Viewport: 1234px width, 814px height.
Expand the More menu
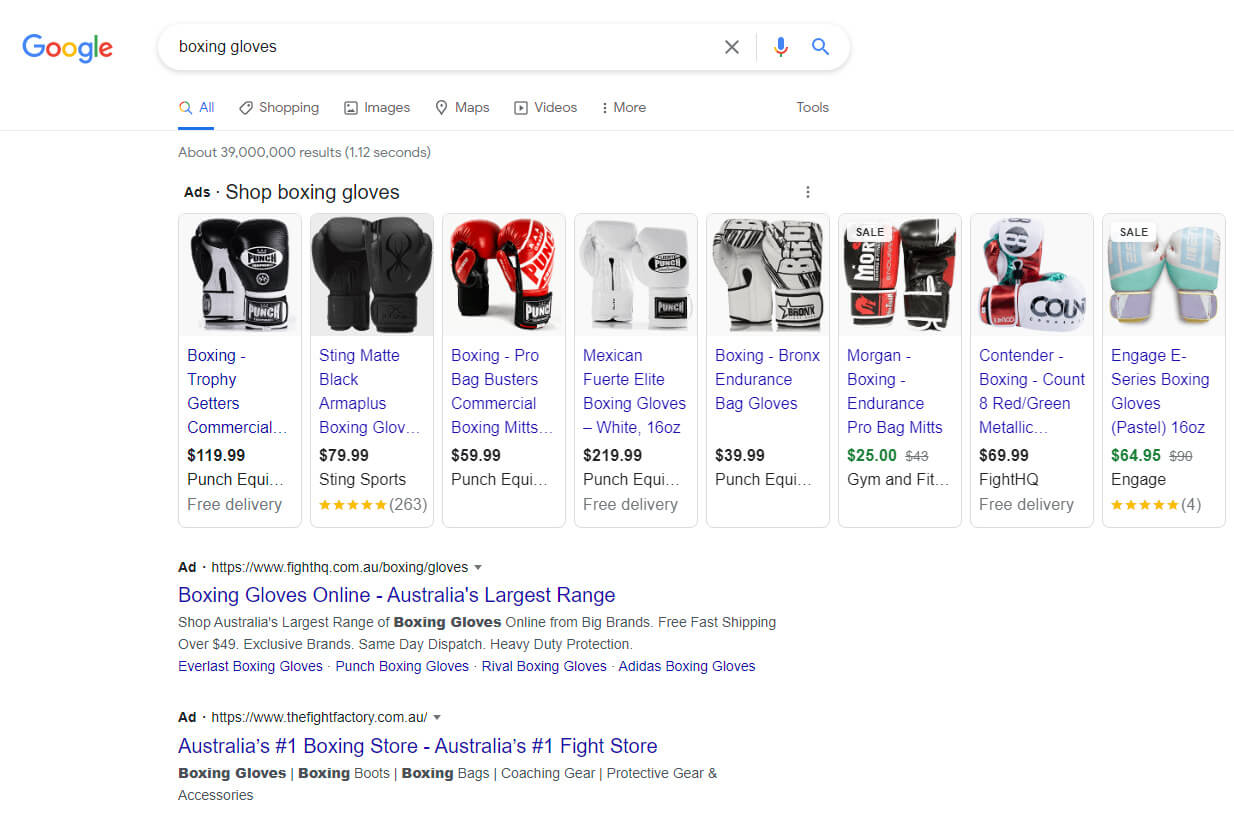point(623,108)
